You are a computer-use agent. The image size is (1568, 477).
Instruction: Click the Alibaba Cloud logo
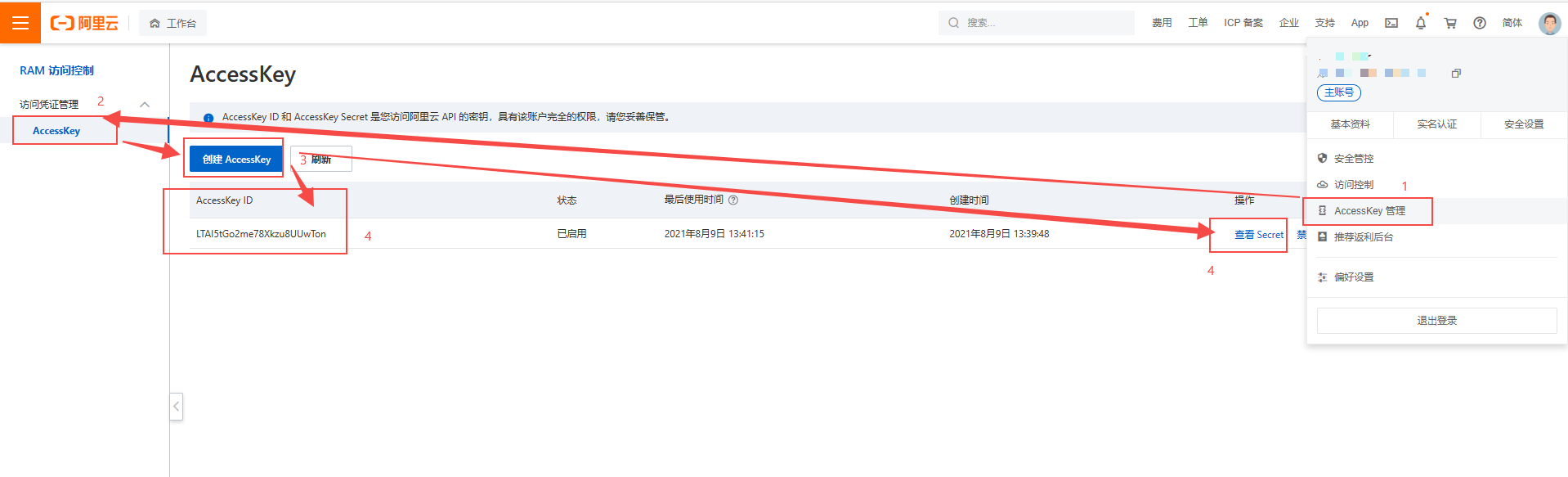pos(84,23)
